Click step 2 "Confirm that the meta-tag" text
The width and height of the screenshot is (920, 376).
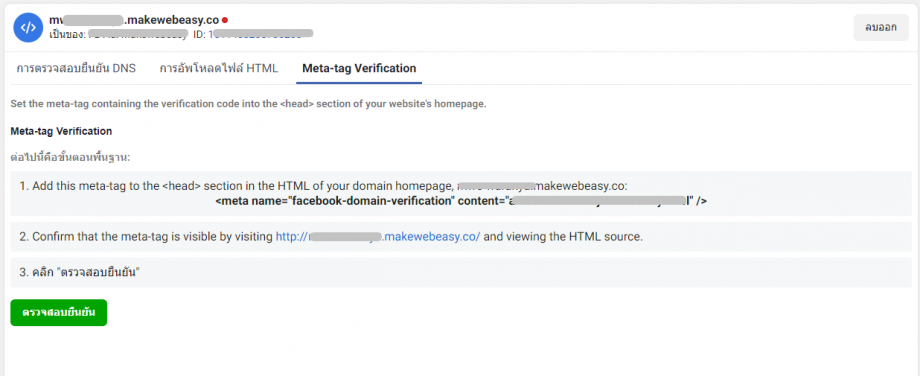[x=146, y=237]
